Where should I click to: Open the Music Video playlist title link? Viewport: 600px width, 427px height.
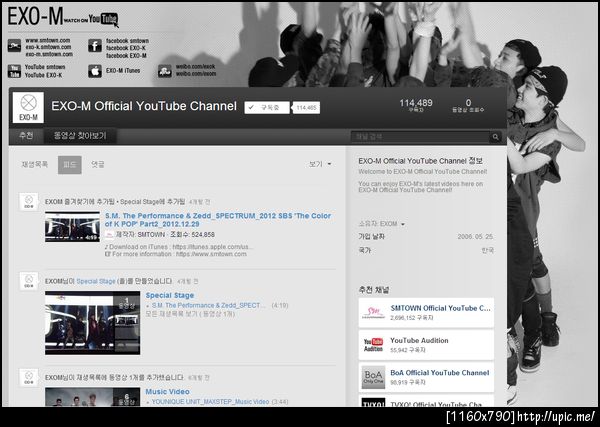pyautogui.click(x=167, y=392)
